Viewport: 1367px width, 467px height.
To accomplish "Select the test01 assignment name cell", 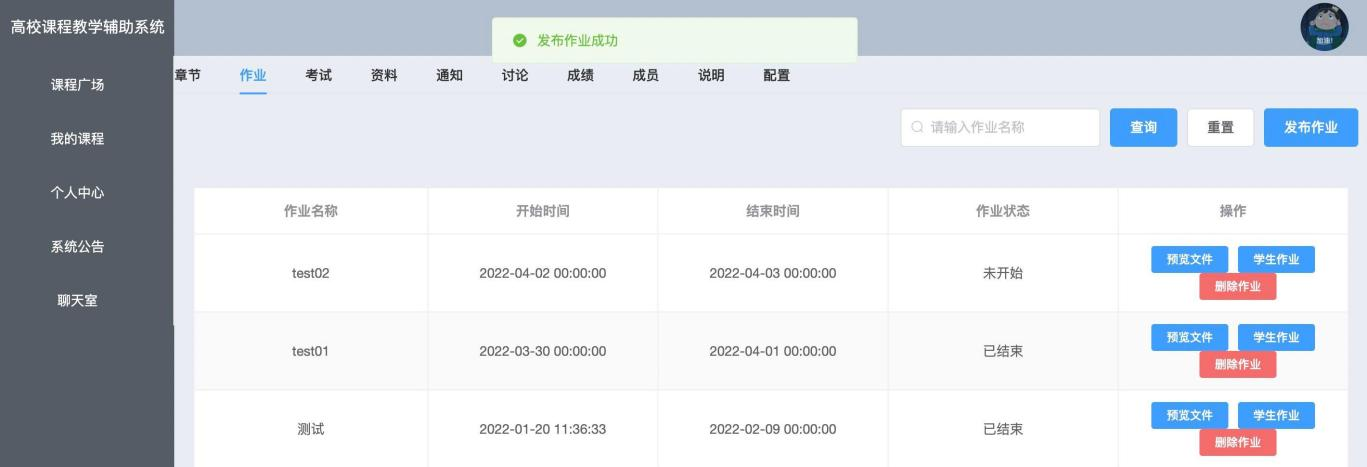I will (x=311, y=351).
